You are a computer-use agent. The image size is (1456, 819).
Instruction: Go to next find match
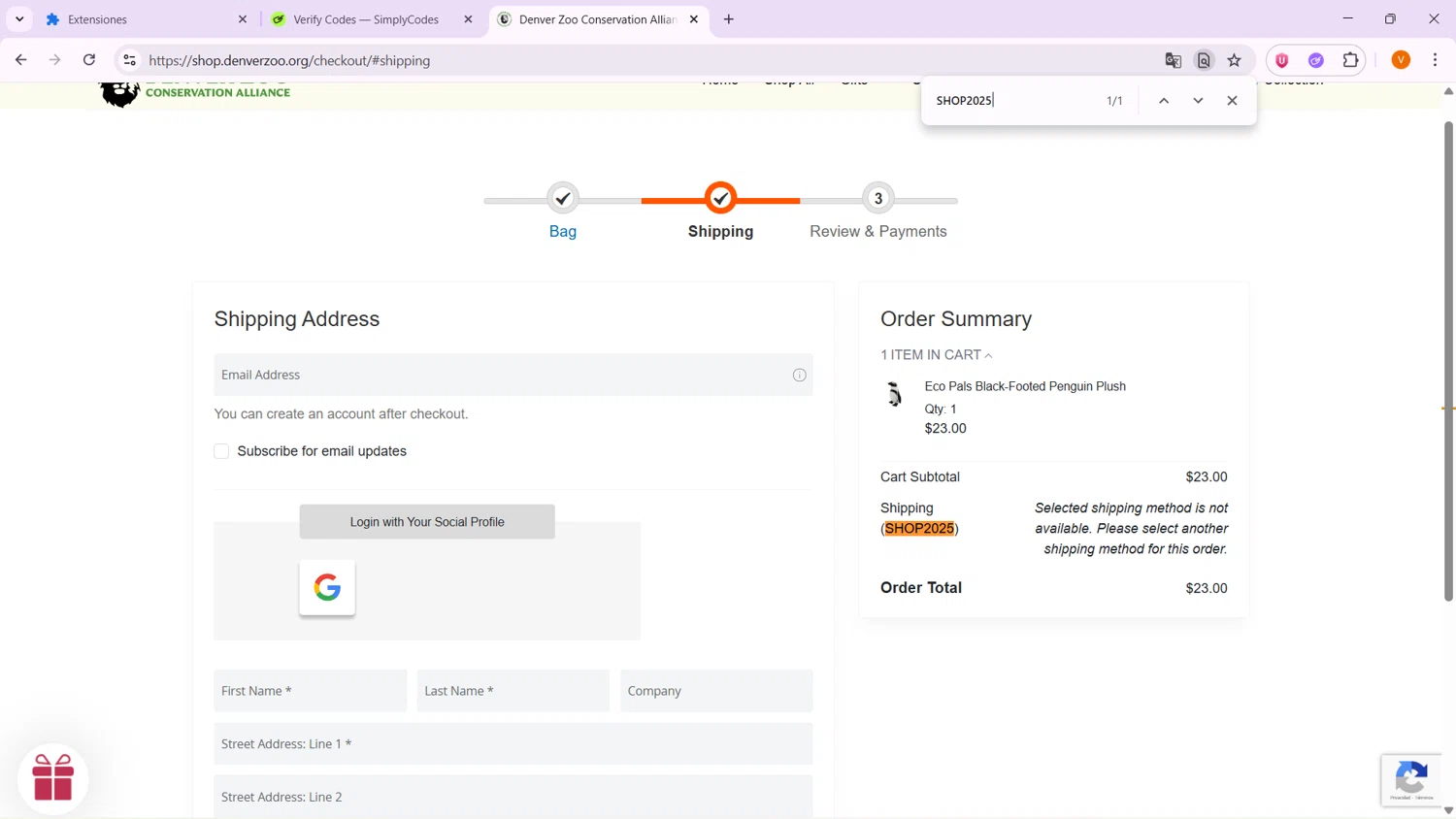point(1198,101)
